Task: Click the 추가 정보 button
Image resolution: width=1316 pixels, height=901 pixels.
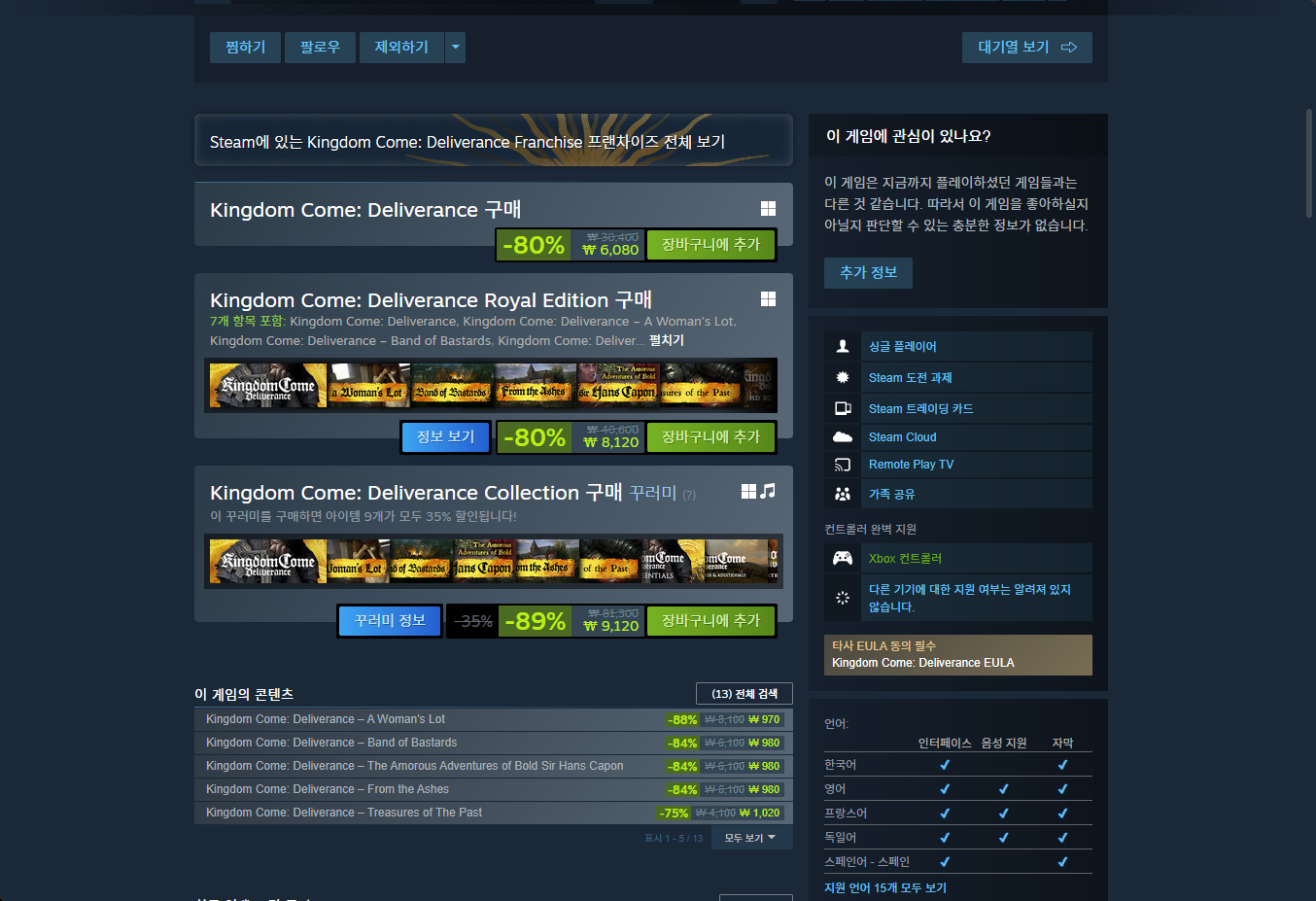Action: pyautogui.click(x=869, y=272)
